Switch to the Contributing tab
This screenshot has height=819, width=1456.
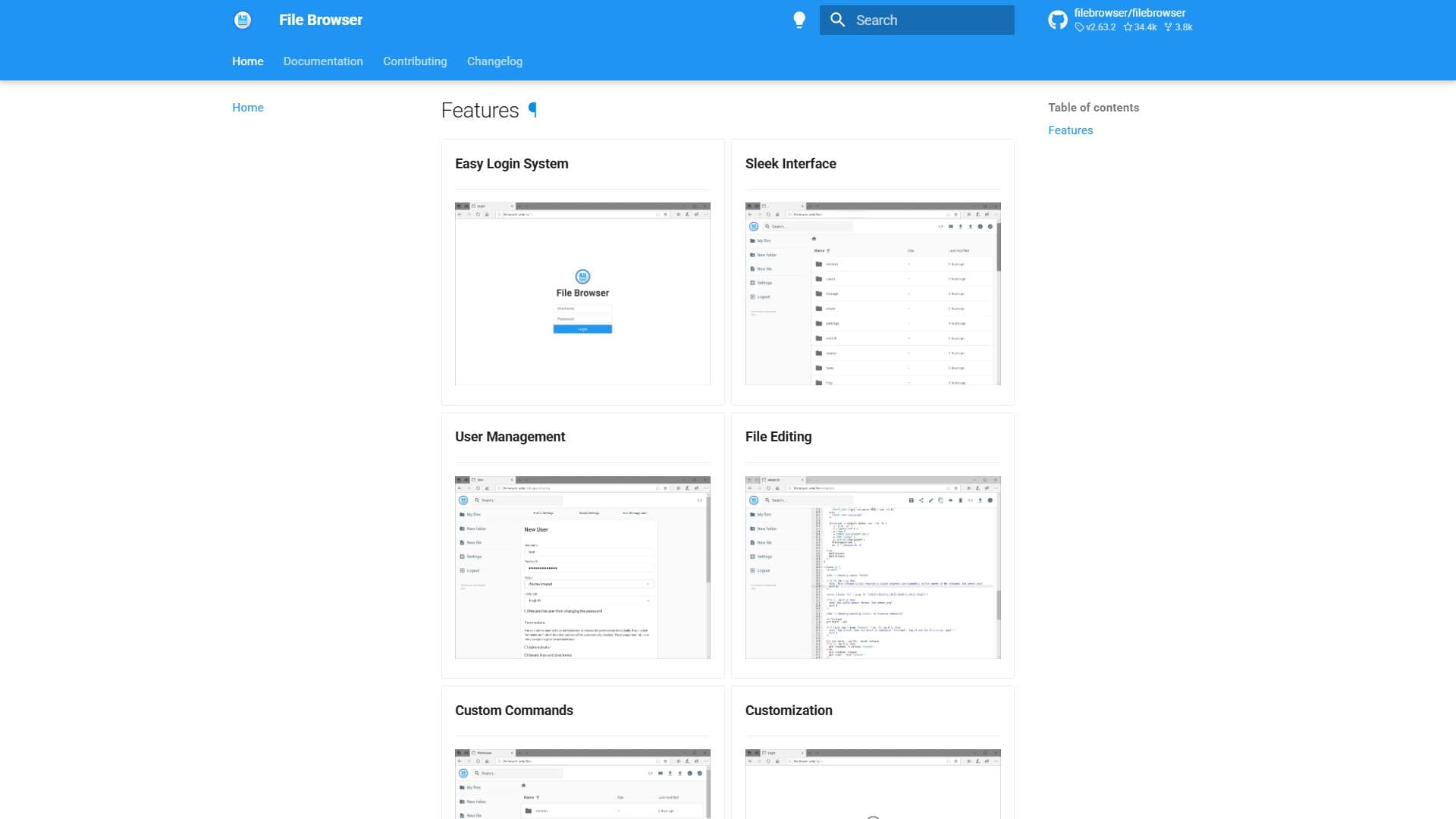pyautogui.click(x=415, y=61)
